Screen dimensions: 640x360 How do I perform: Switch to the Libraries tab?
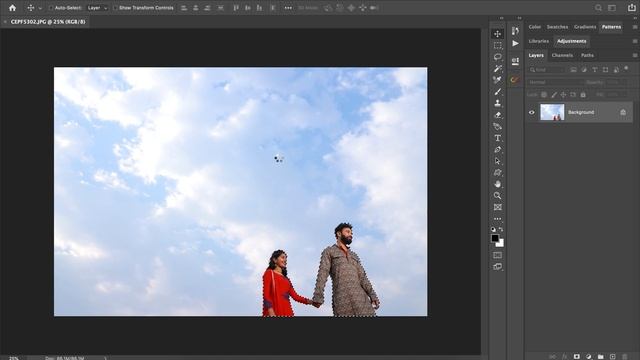[x=538, y=41]
